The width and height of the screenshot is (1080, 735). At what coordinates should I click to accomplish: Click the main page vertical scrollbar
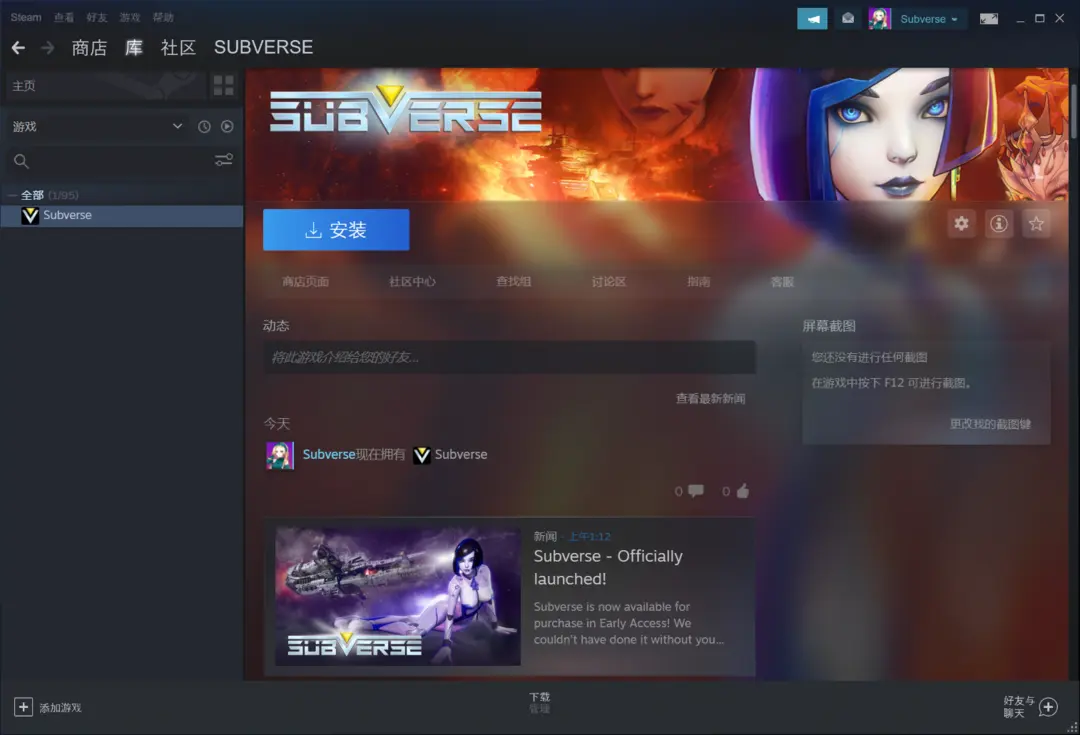1074,110
